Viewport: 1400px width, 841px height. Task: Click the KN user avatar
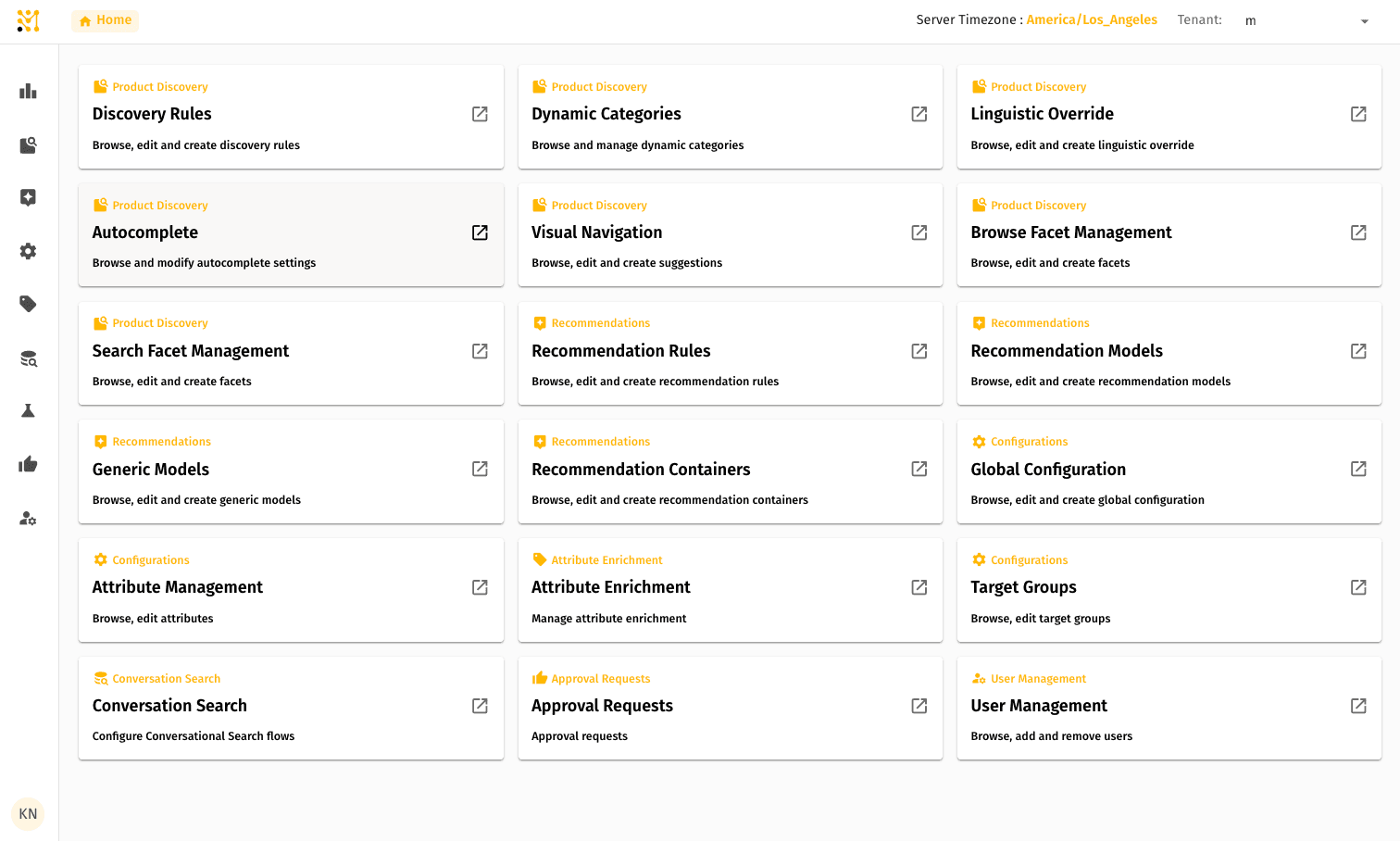(x=28, y=814)
